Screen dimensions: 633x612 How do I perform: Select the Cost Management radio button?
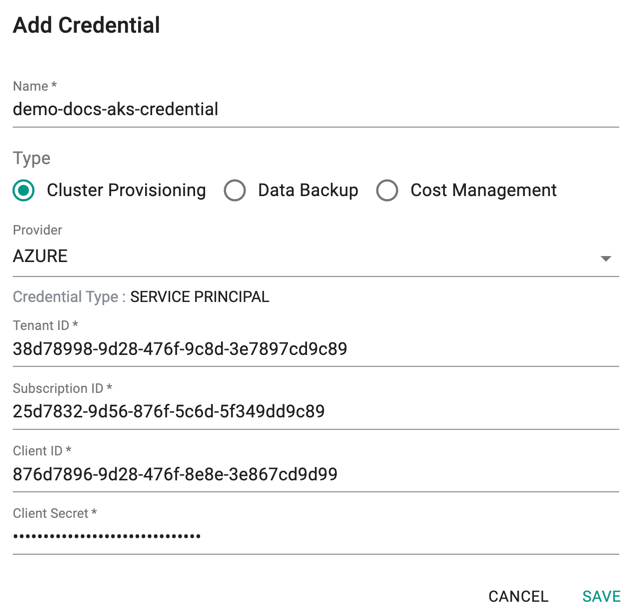point(387,190)
